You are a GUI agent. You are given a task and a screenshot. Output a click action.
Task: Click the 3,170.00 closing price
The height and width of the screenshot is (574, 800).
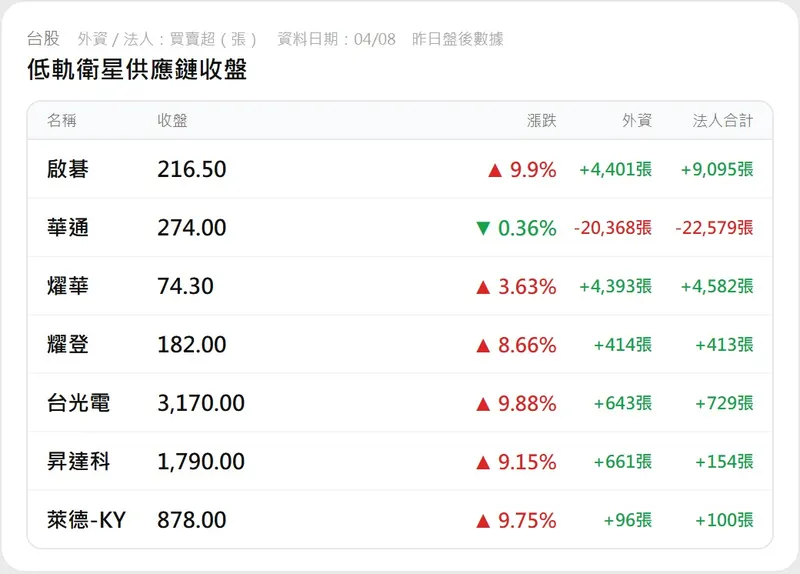(x=201, y=404)
